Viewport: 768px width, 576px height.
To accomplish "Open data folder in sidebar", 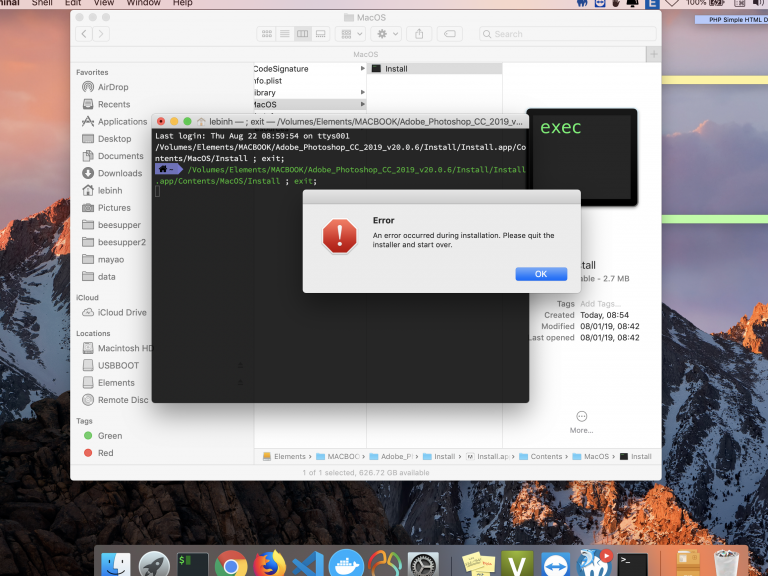I will click(x=106, y=277).
